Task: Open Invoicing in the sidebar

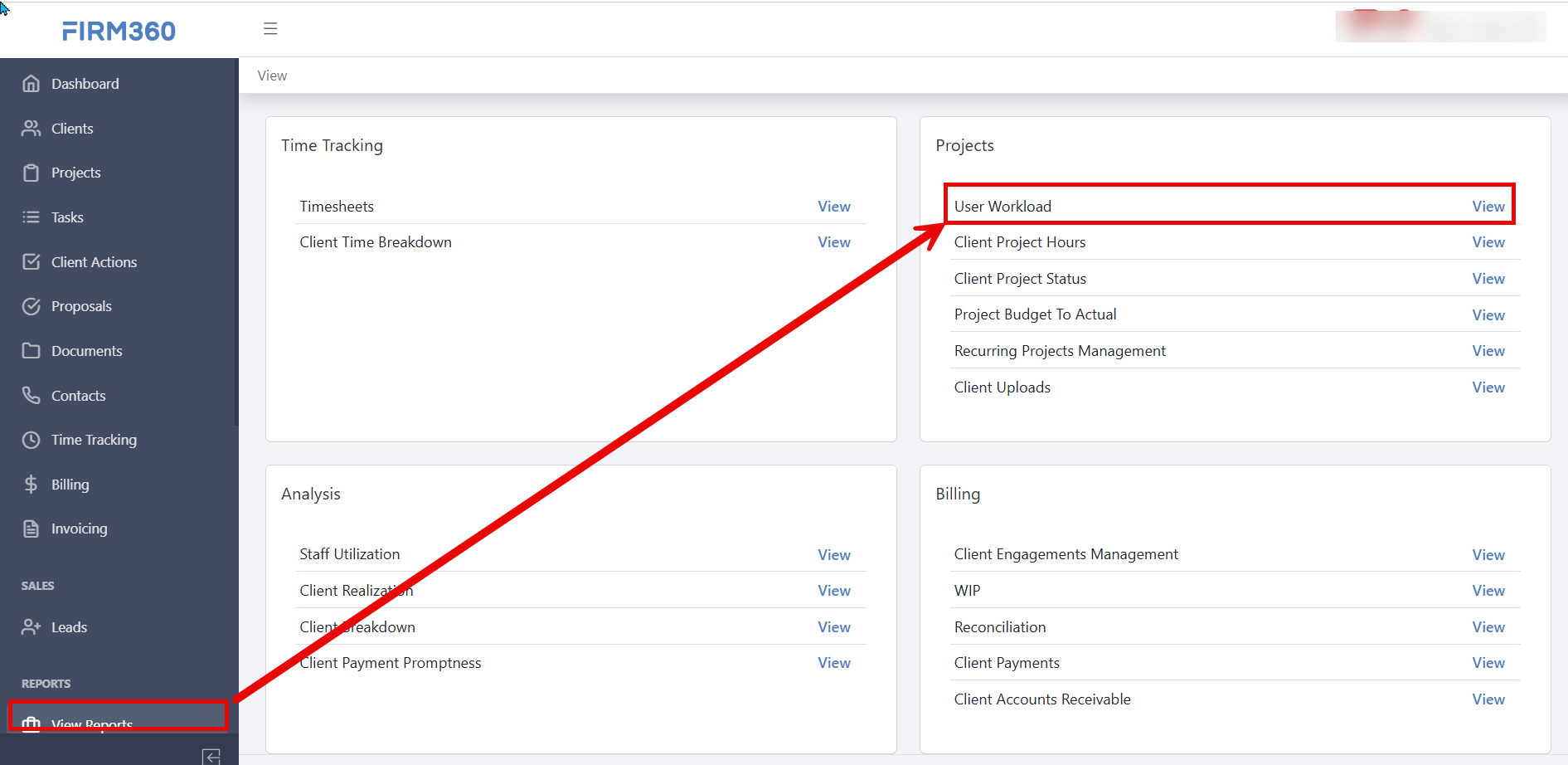Action: click(x=79, y=529)
